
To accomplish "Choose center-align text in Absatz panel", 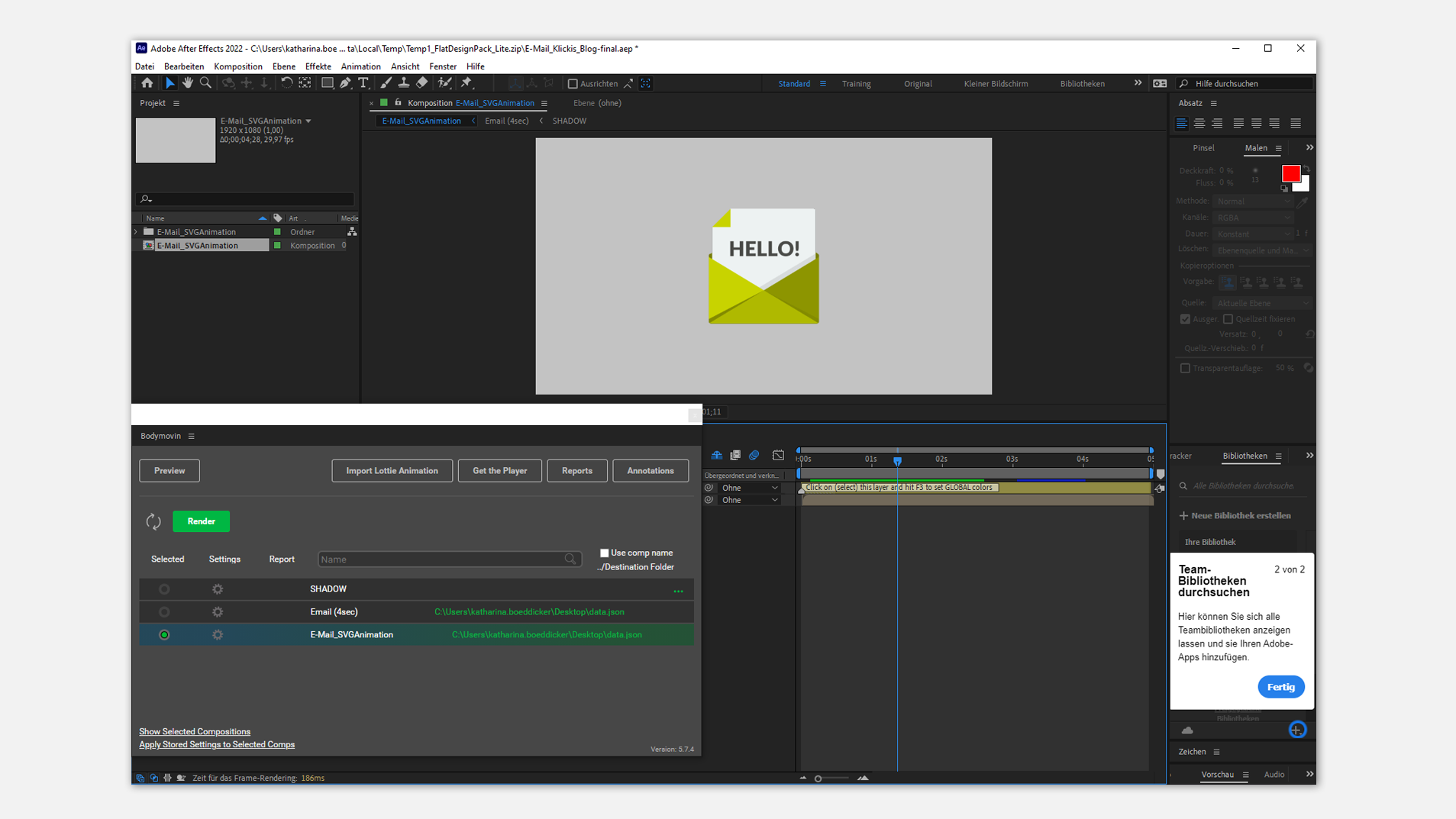I will coord(1199,123).
